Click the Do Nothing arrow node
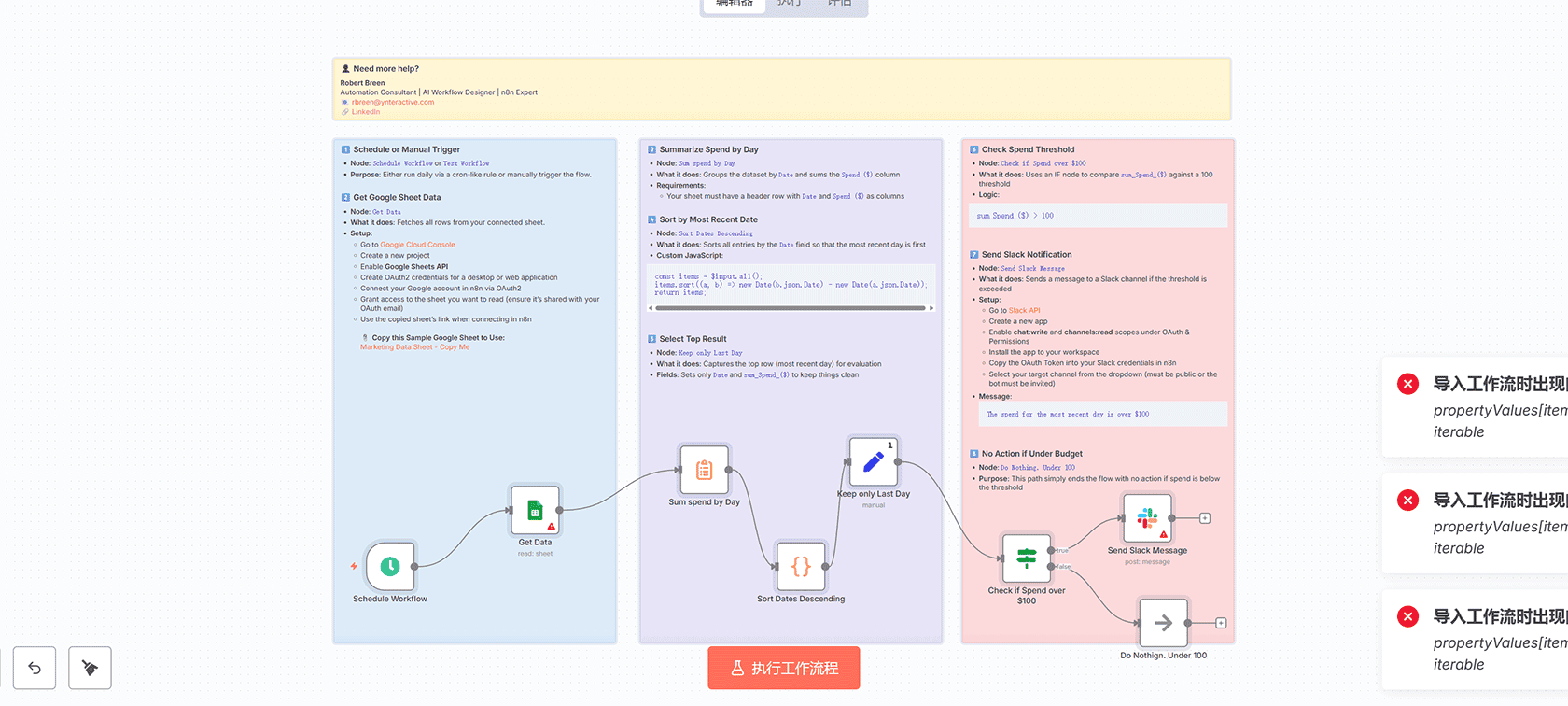This screenshot has height=706, width=1568. pos(1163,623)
